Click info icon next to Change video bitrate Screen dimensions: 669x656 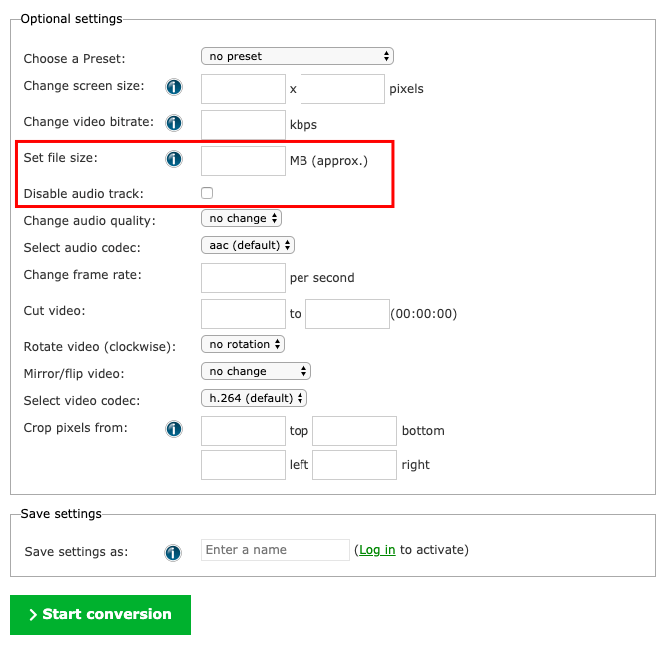[174, 124]
